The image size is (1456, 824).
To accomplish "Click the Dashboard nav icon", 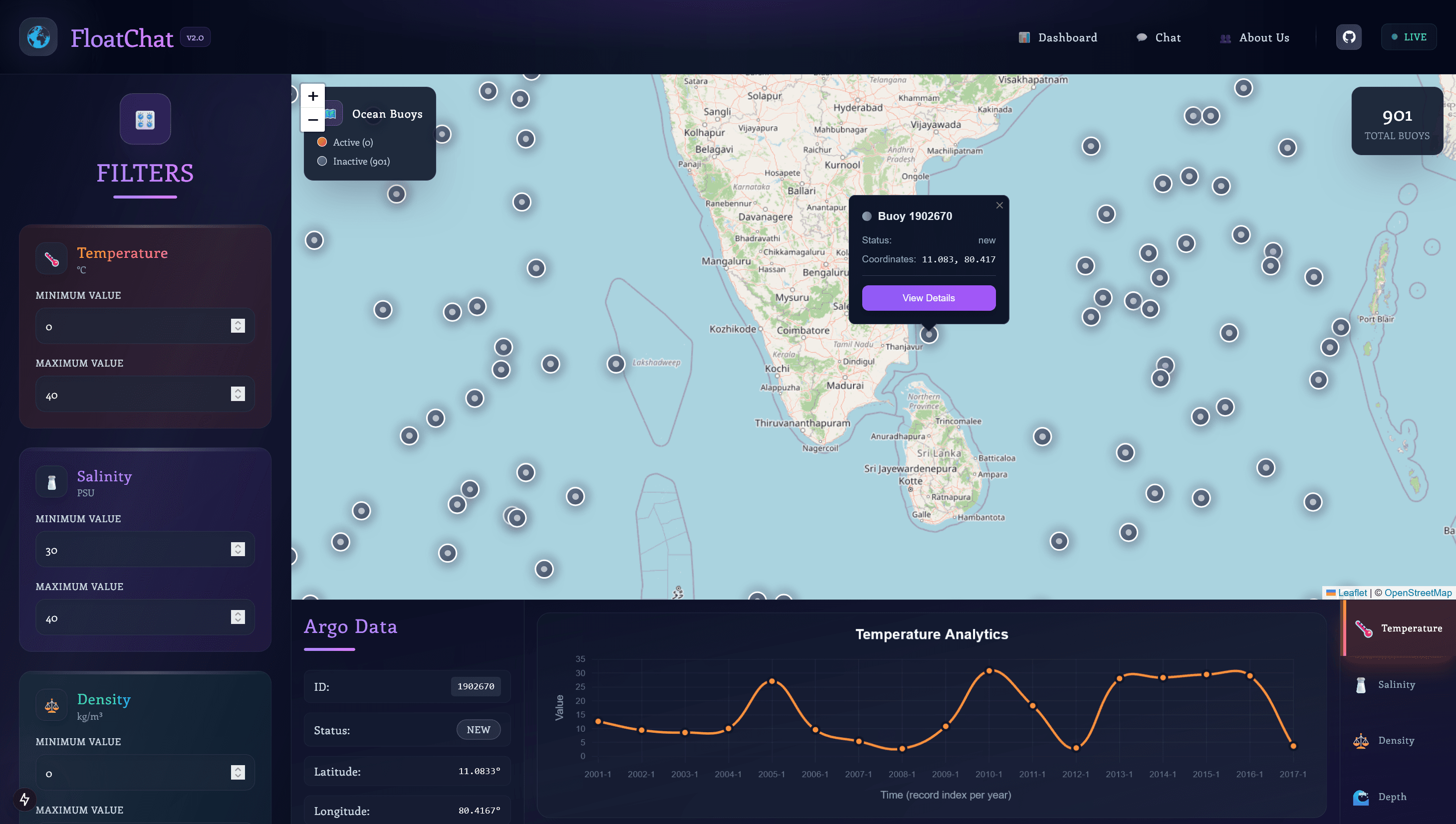I will 1024,38.
